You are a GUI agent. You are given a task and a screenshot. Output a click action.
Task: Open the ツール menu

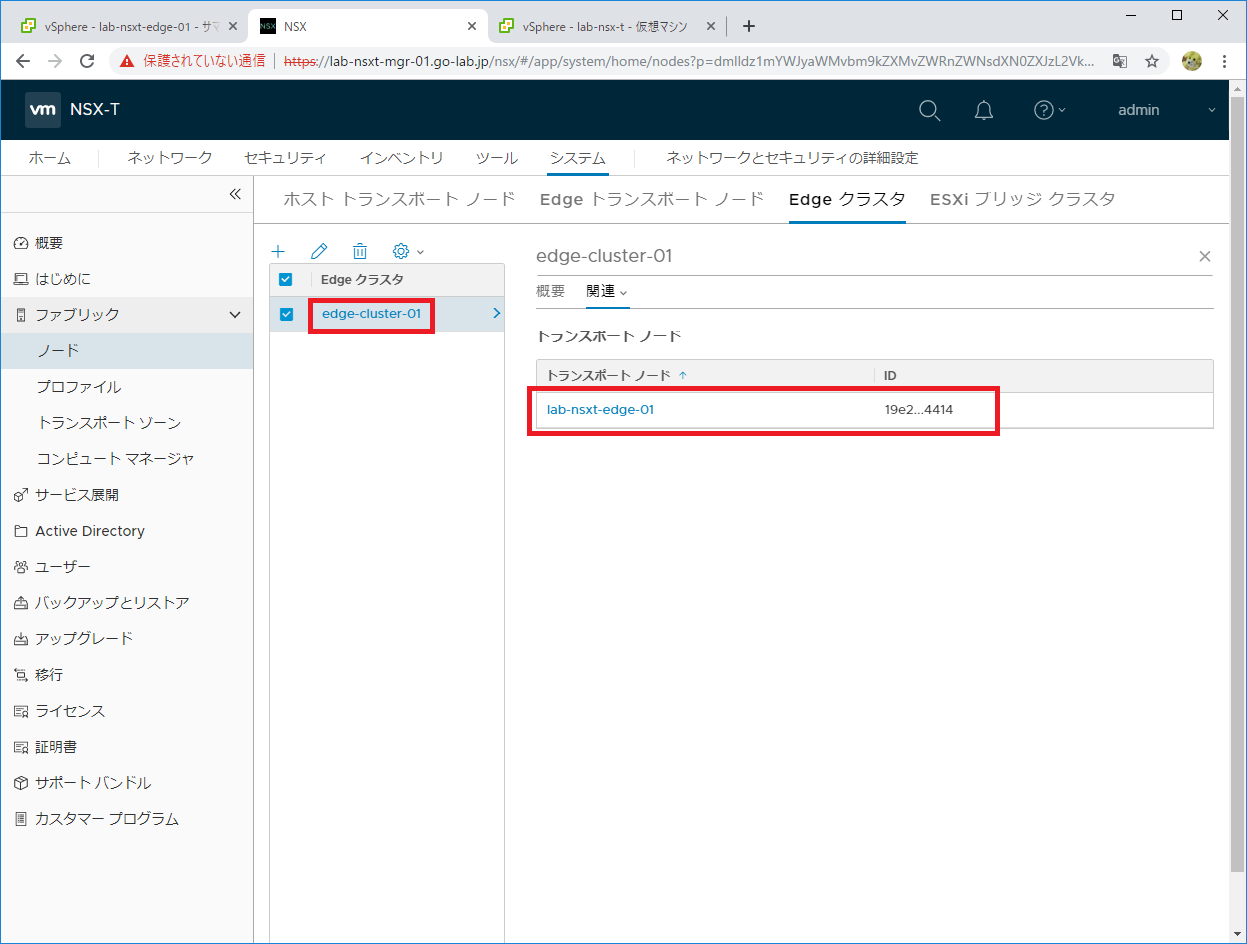496,158
